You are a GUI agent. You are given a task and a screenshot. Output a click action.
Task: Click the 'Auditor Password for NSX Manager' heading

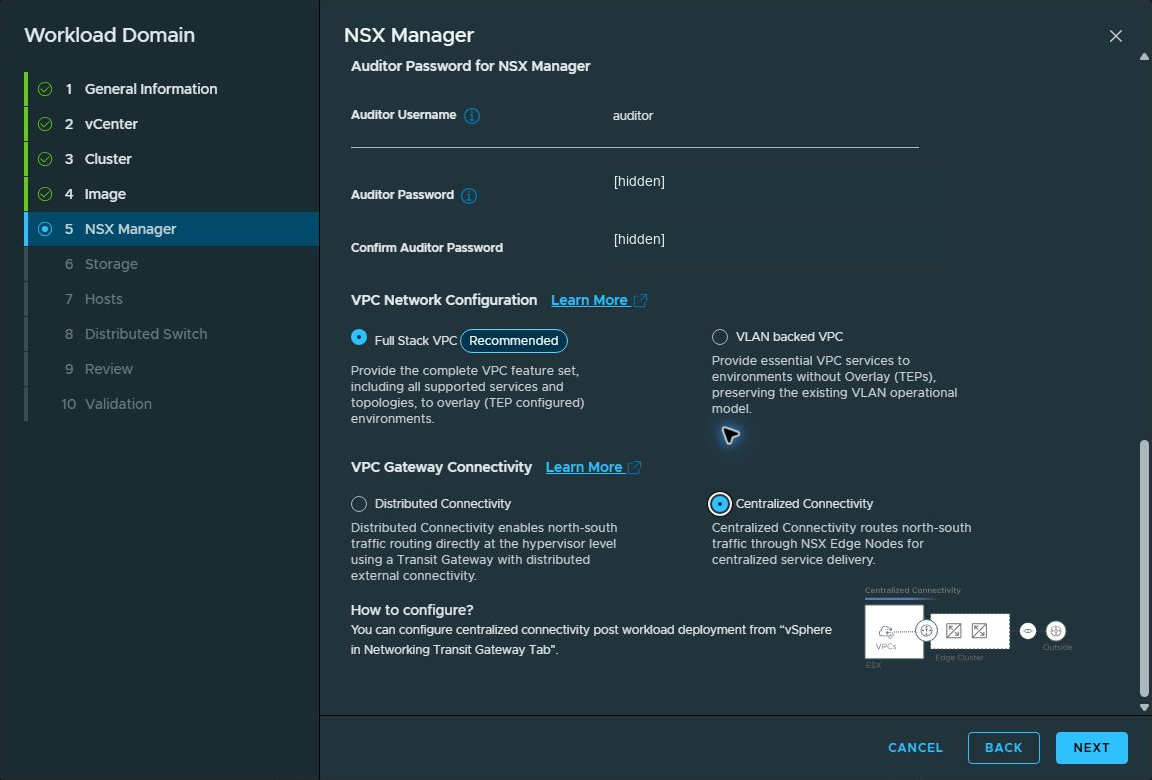(x=470, y=66)
